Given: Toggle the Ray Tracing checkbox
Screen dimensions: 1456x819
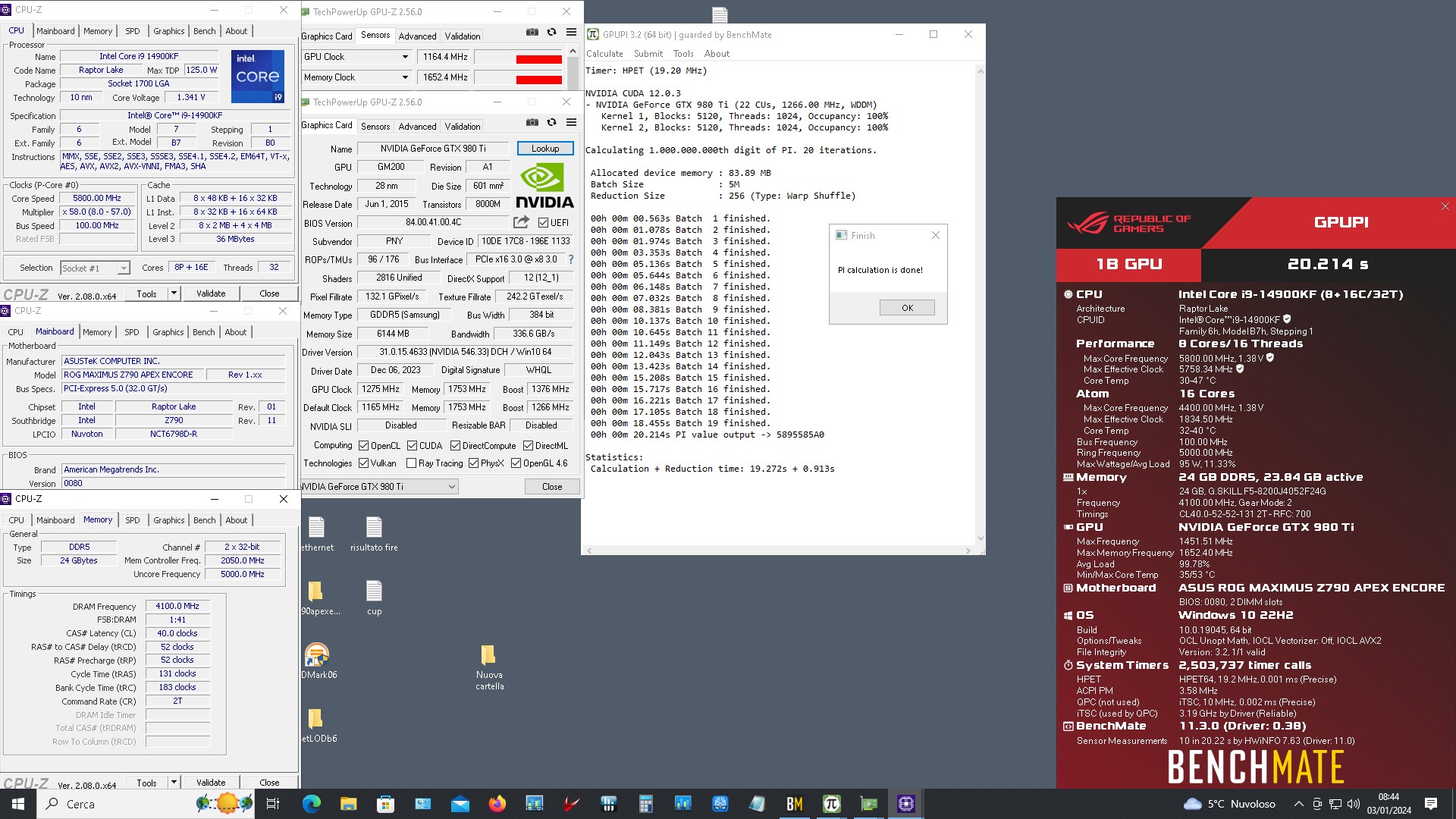Looking at the screenshot, I should 411,463.
